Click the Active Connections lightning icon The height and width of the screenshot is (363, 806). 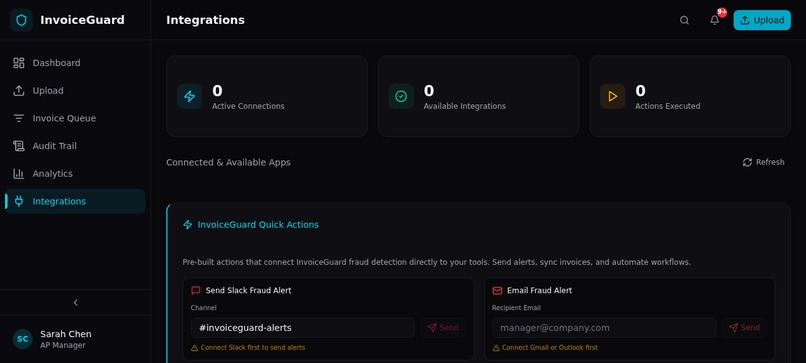point(190,96)
